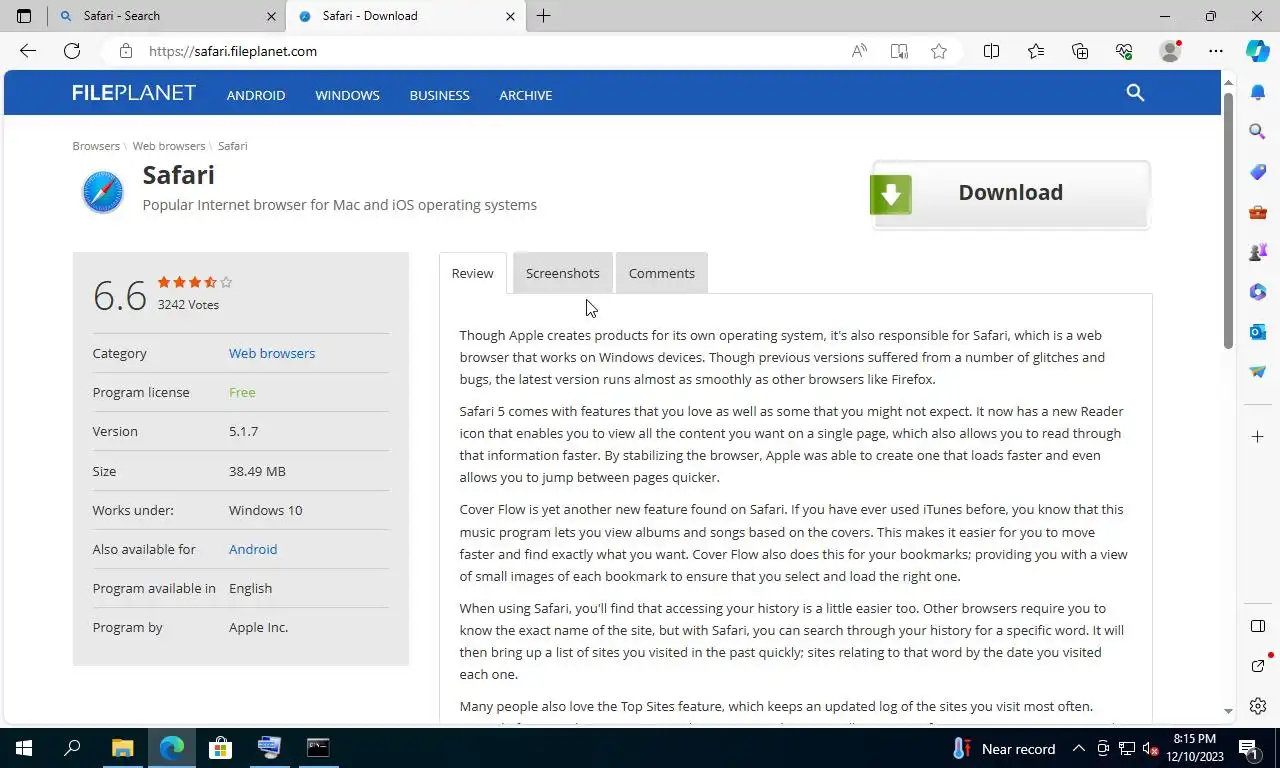Open the taskbar search magnifier
The width and height of the screenshot is (1280, 768).
coord(73,748)
